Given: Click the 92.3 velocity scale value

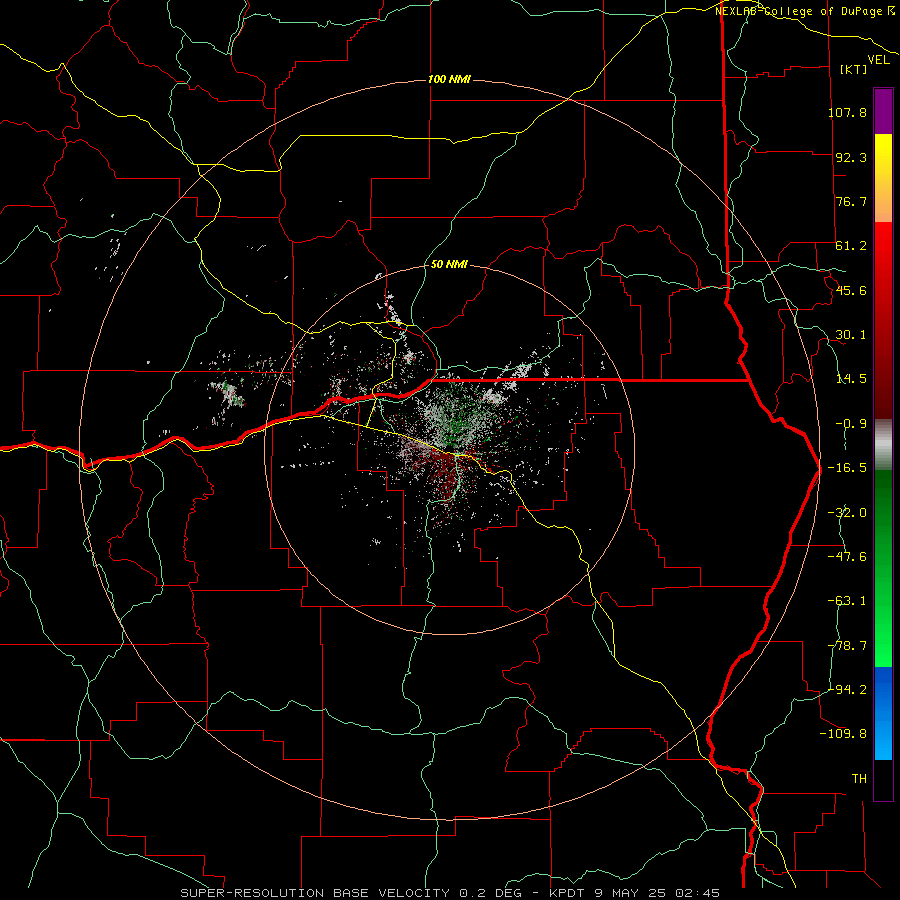Looking at the screenshot, I should point(851,157).
